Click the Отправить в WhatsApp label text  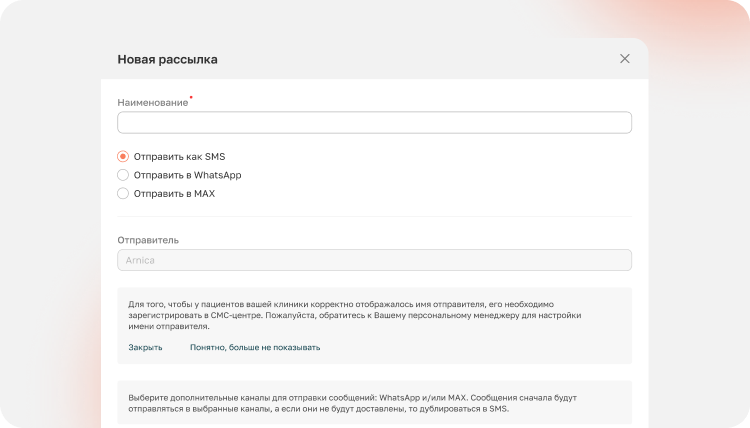tap(188, 175)
